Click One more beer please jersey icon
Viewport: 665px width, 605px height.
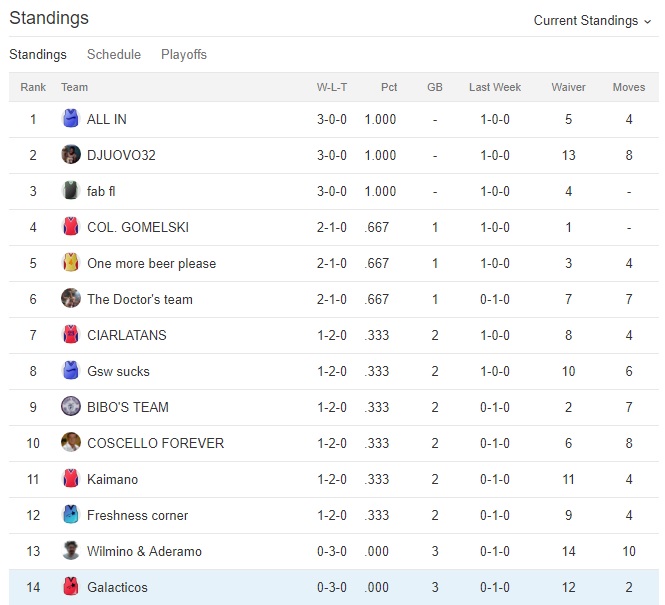tap(70, 263)
